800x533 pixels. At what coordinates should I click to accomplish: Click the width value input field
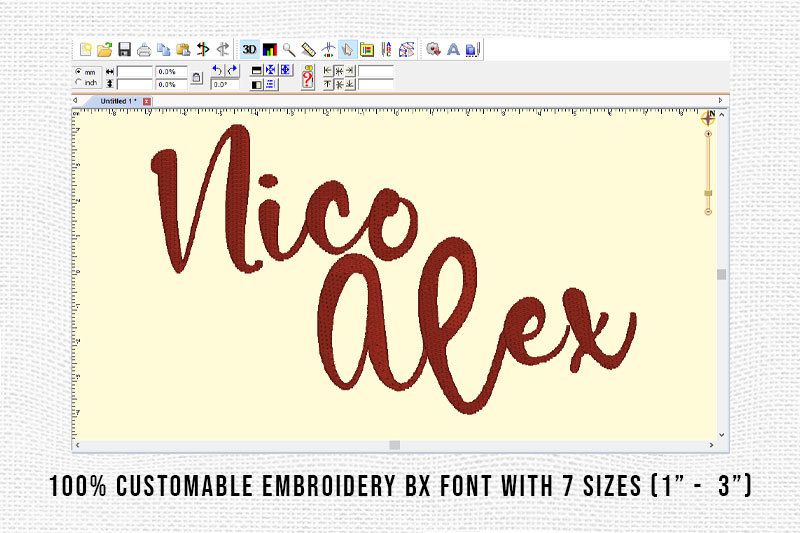click(x=135, y=71)
